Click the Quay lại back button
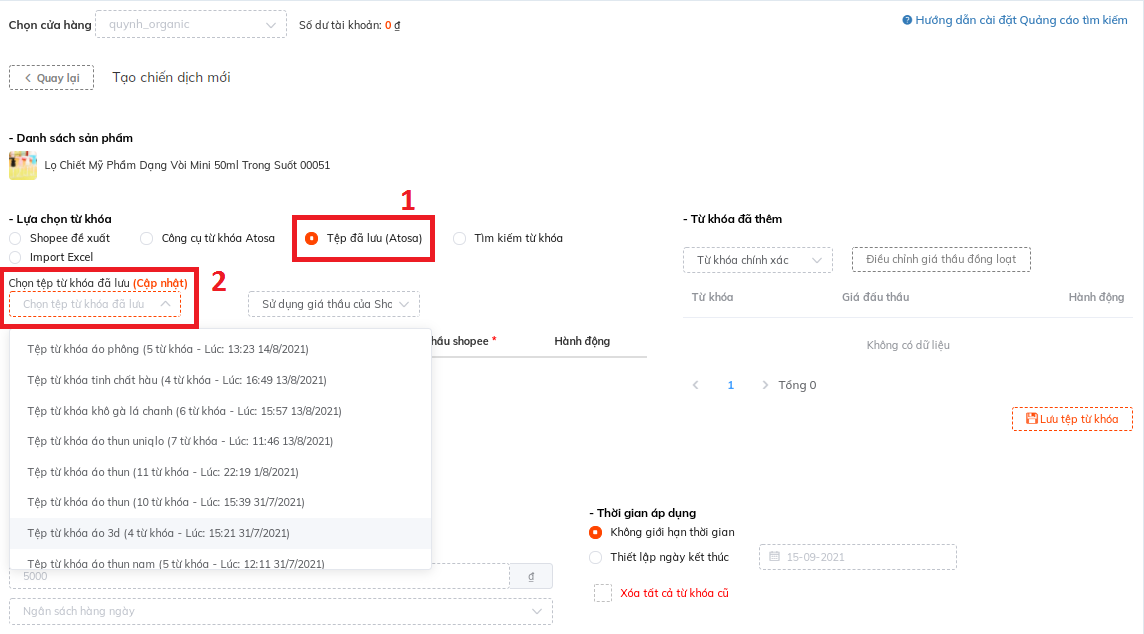 [51, 78]
